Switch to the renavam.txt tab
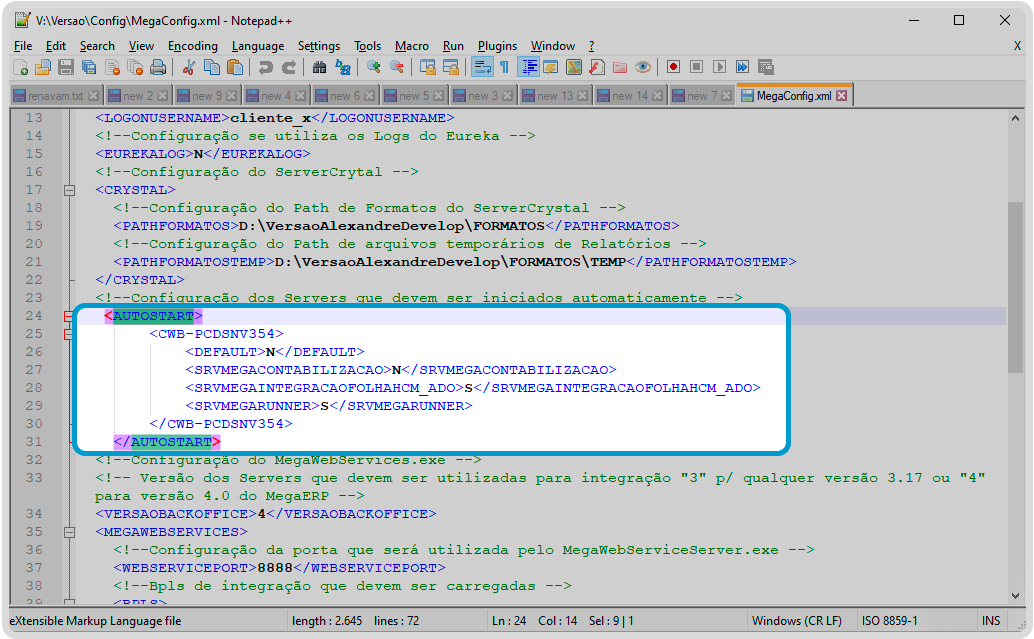Screen dimensions: 1034x639 click(55, 96)
